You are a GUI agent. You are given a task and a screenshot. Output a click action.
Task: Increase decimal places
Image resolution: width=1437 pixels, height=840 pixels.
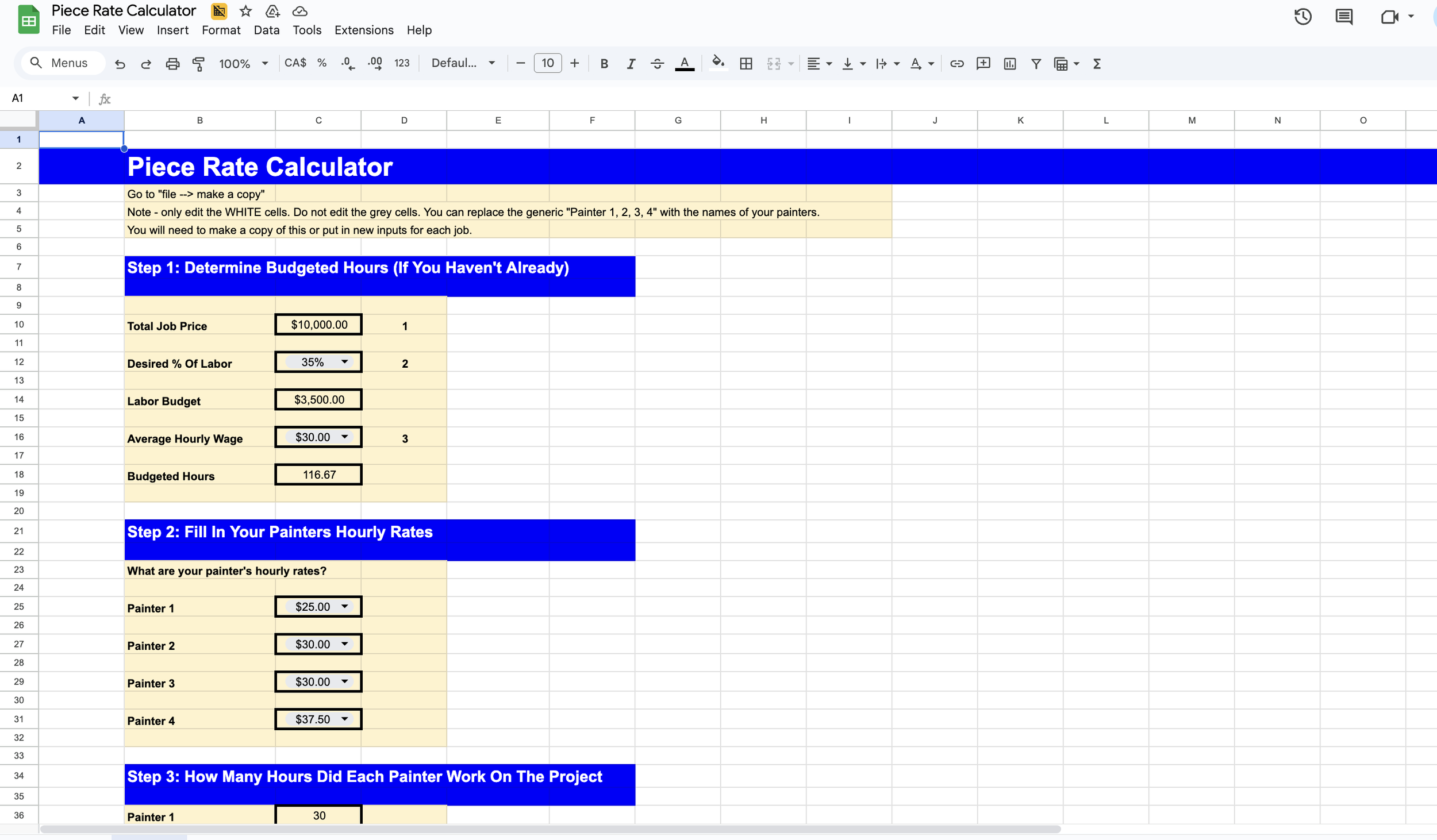pyautogui.click(x=375, y=64)
